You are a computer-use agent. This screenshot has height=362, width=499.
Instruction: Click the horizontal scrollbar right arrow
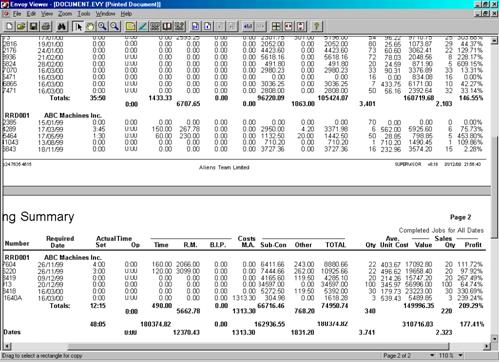coord(487,346)
